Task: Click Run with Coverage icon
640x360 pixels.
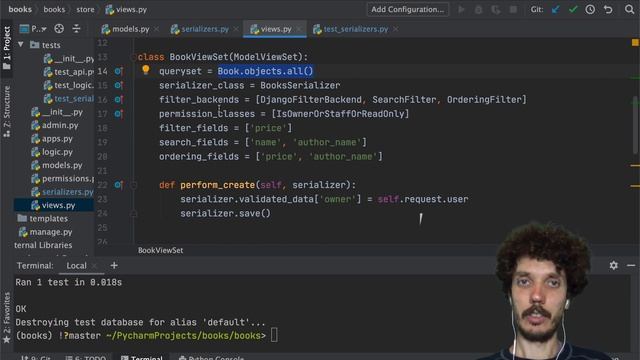Action: tap(496, 9)
